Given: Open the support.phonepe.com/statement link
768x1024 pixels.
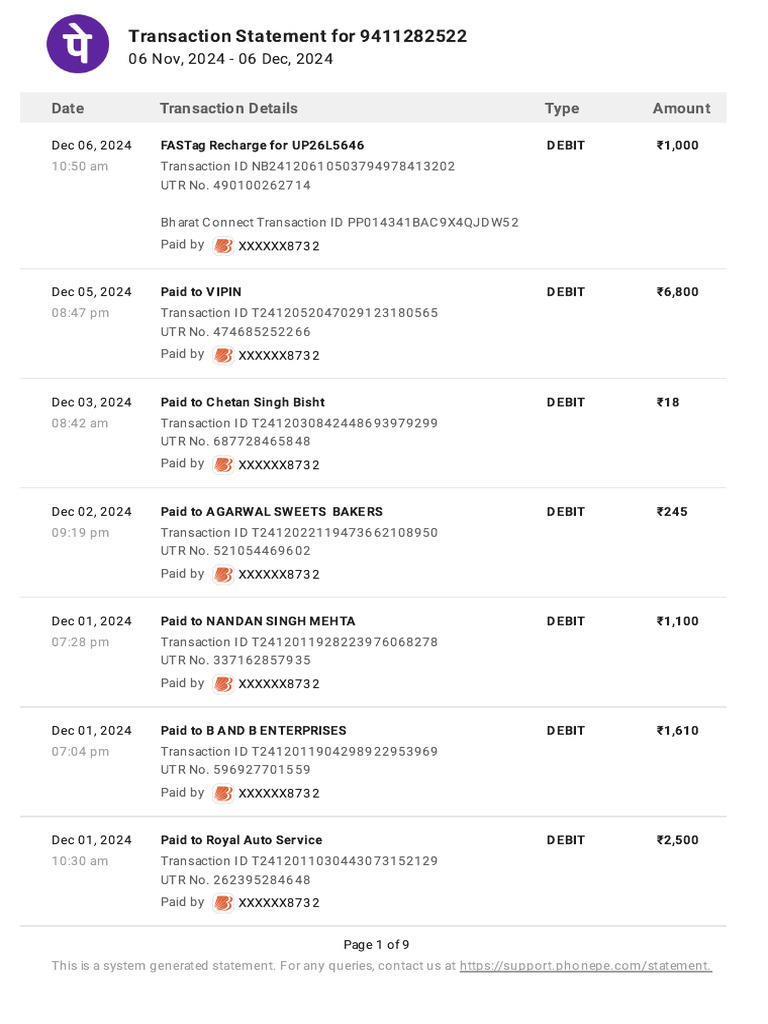Looking at the screenshot, I should pyautogui.click(x=586, y=965).
